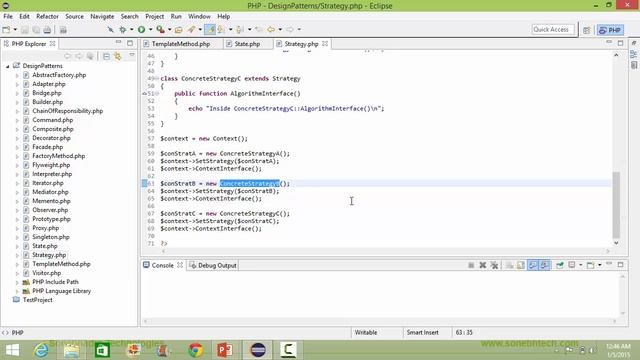Toggle code folding at line 51
Screen dimensions: 640x360
pos(157,93)
